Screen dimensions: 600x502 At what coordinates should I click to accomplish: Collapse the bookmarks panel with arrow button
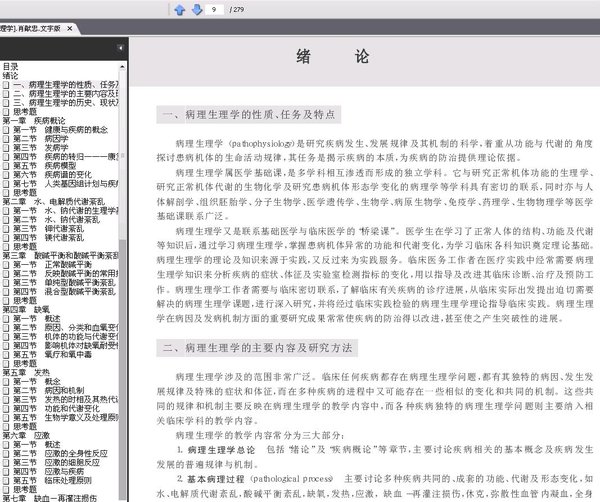pos(120,48)
